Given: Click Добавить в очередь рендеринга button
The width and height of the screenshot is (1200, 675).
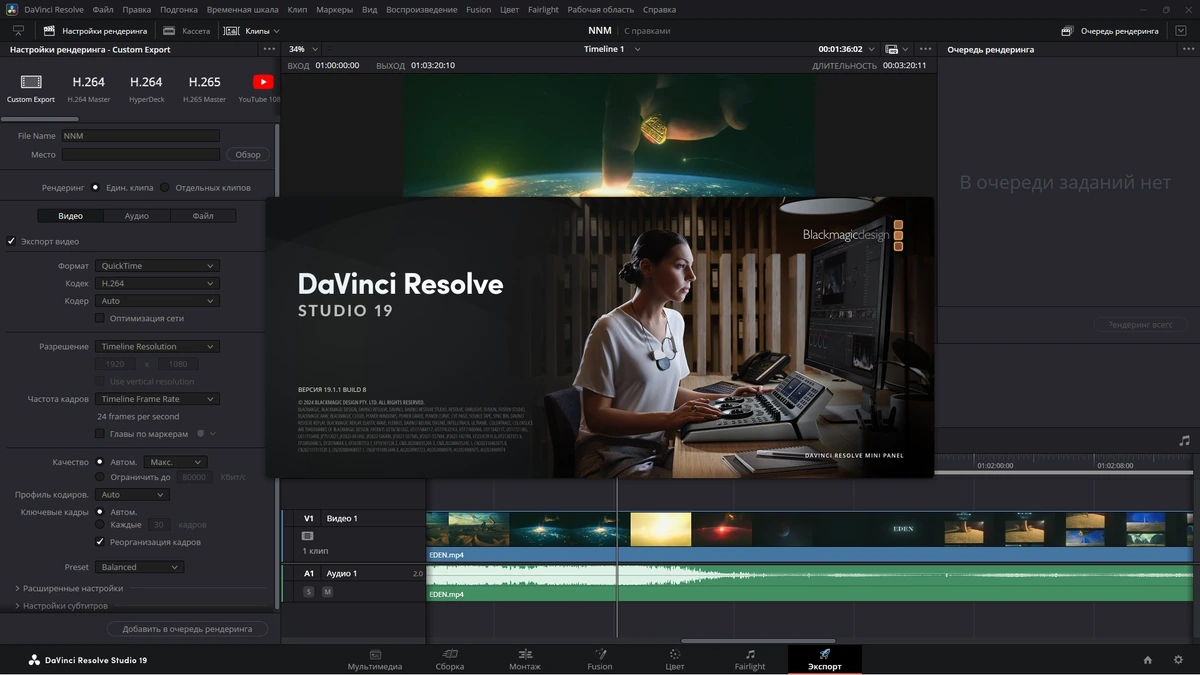Looking at the screenshot, I should 187,629.
